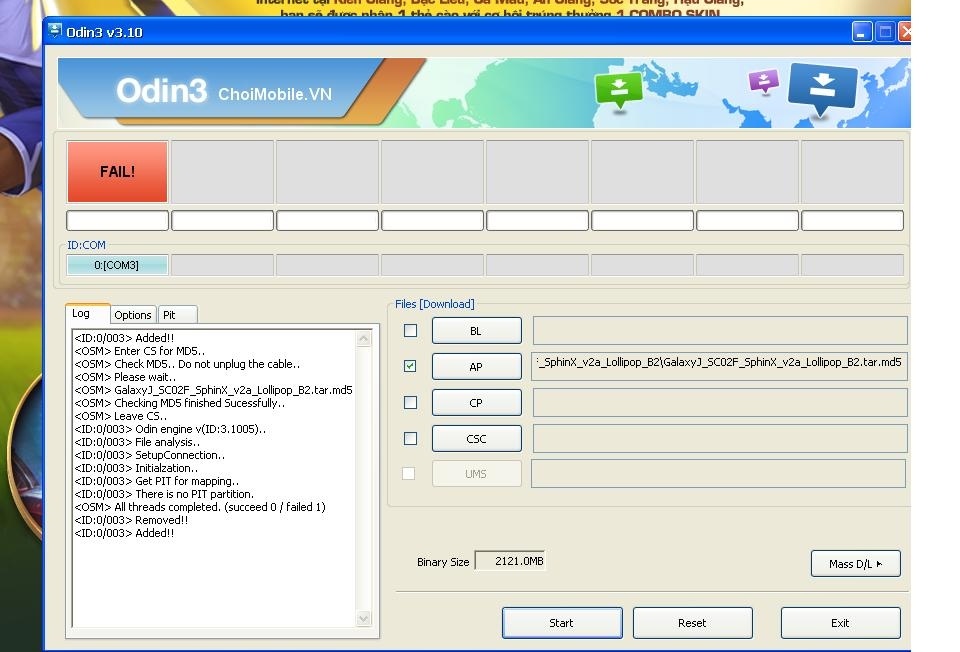Click the red FAIL! status box
The height and width of the screenshot is (652, 960).
pos(118,171)
